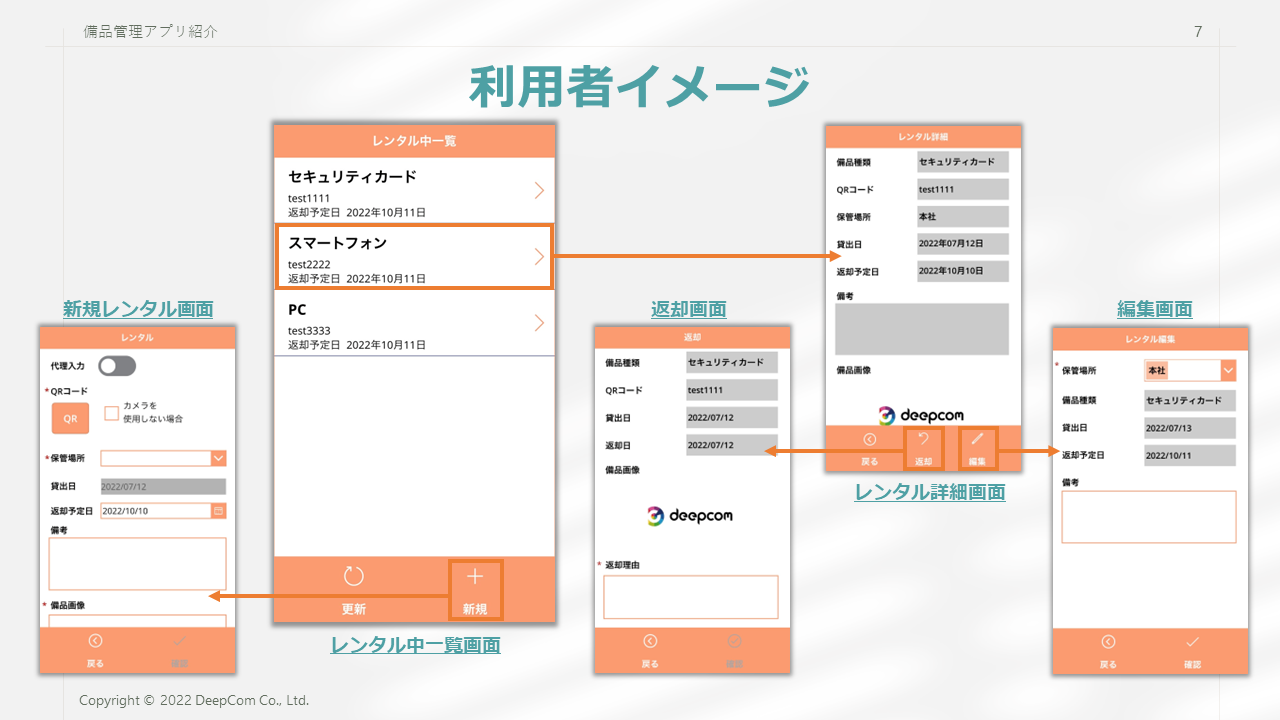Screen dimensions: 1280x720
Task: Click the 備考 text area on edit screen
Action: coord(1148,517)
